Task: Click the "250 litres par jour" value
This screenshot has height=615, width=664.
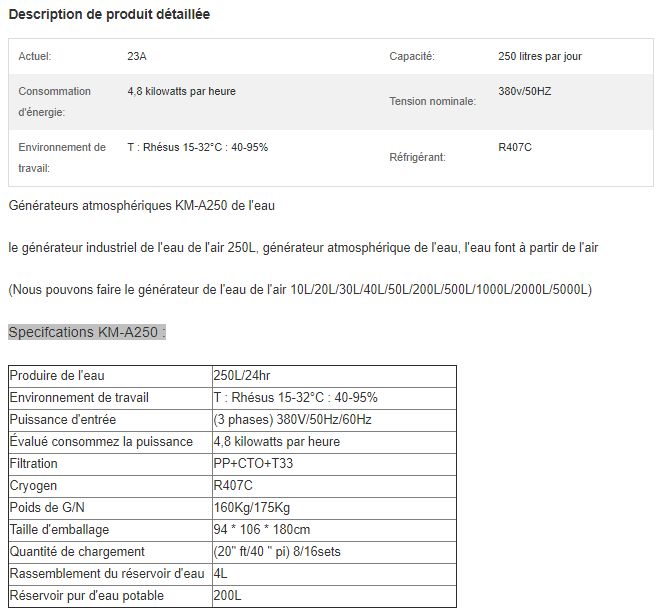Action: coord(539,56)
